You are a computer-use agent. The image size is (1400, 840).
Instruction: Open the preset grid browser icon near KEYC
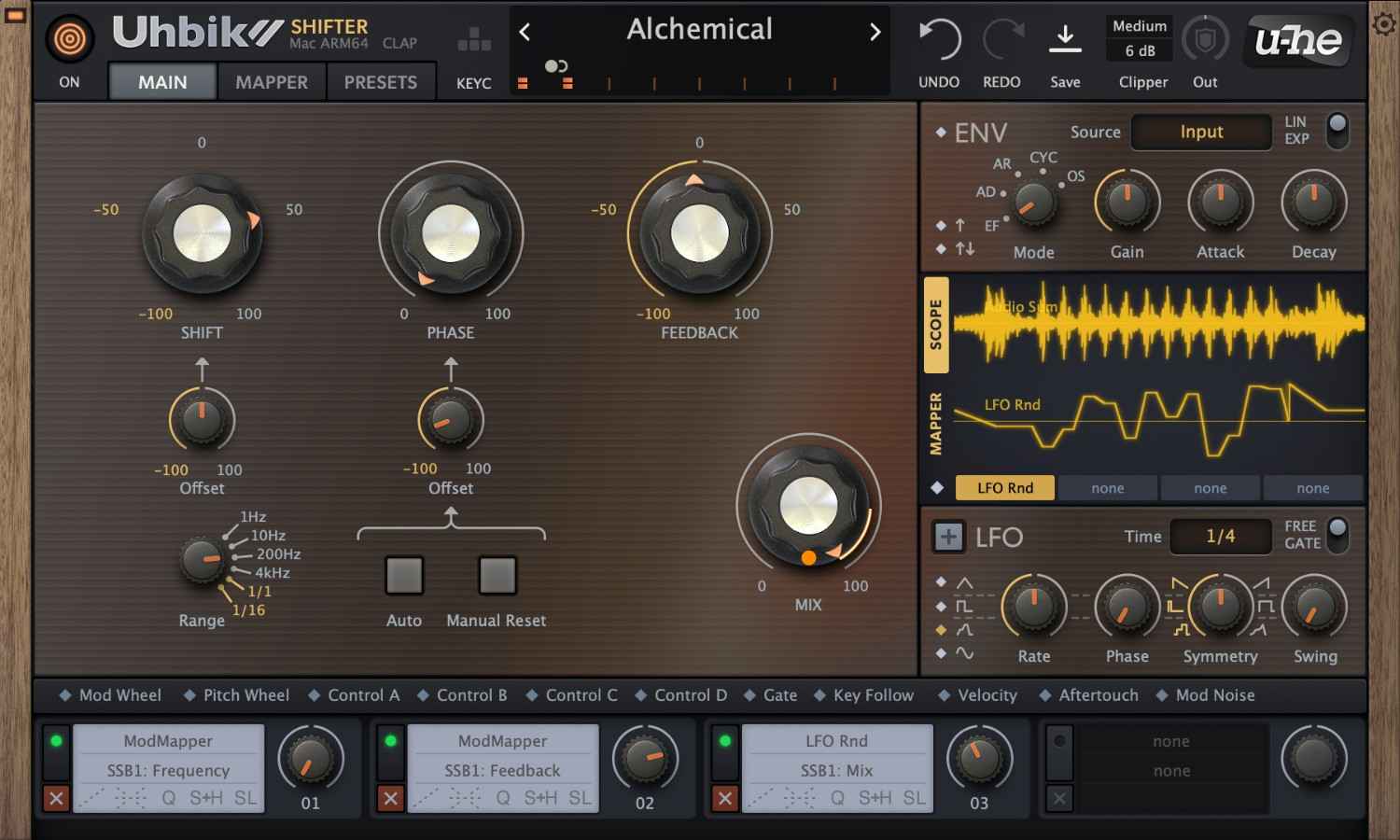point(474,37)
